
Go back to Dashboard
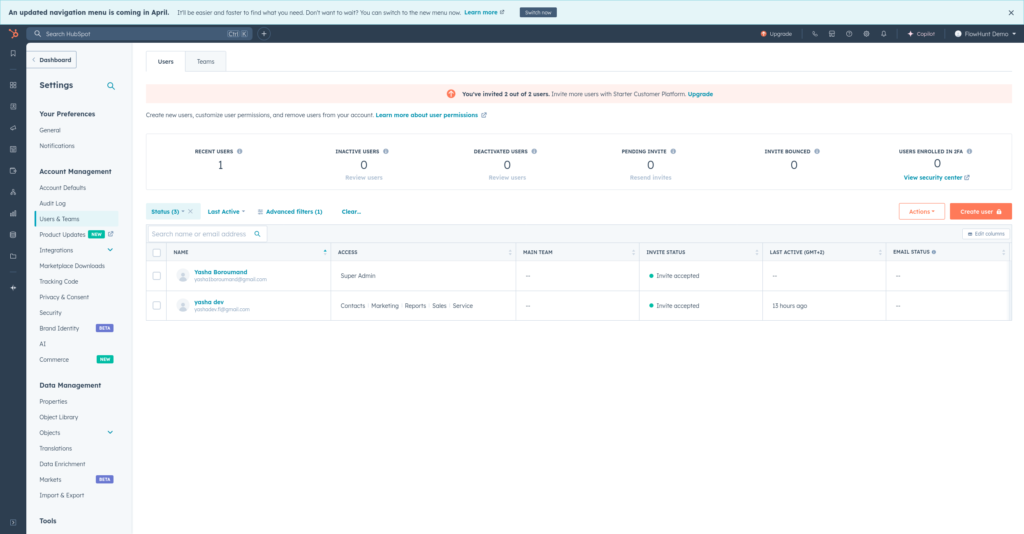[52, 60]
